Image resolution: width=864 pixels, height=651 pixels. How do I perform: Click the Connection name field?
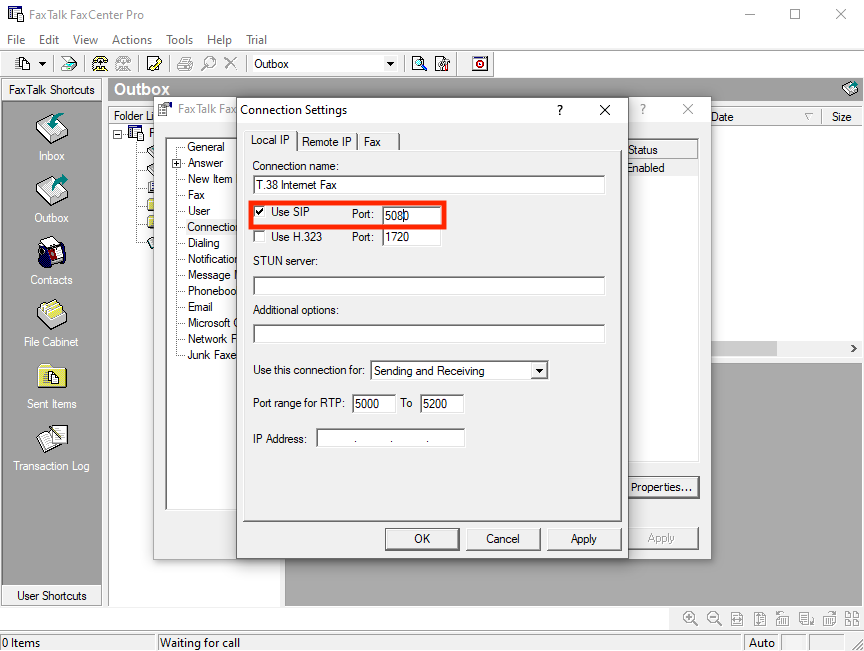click(429, 185)
